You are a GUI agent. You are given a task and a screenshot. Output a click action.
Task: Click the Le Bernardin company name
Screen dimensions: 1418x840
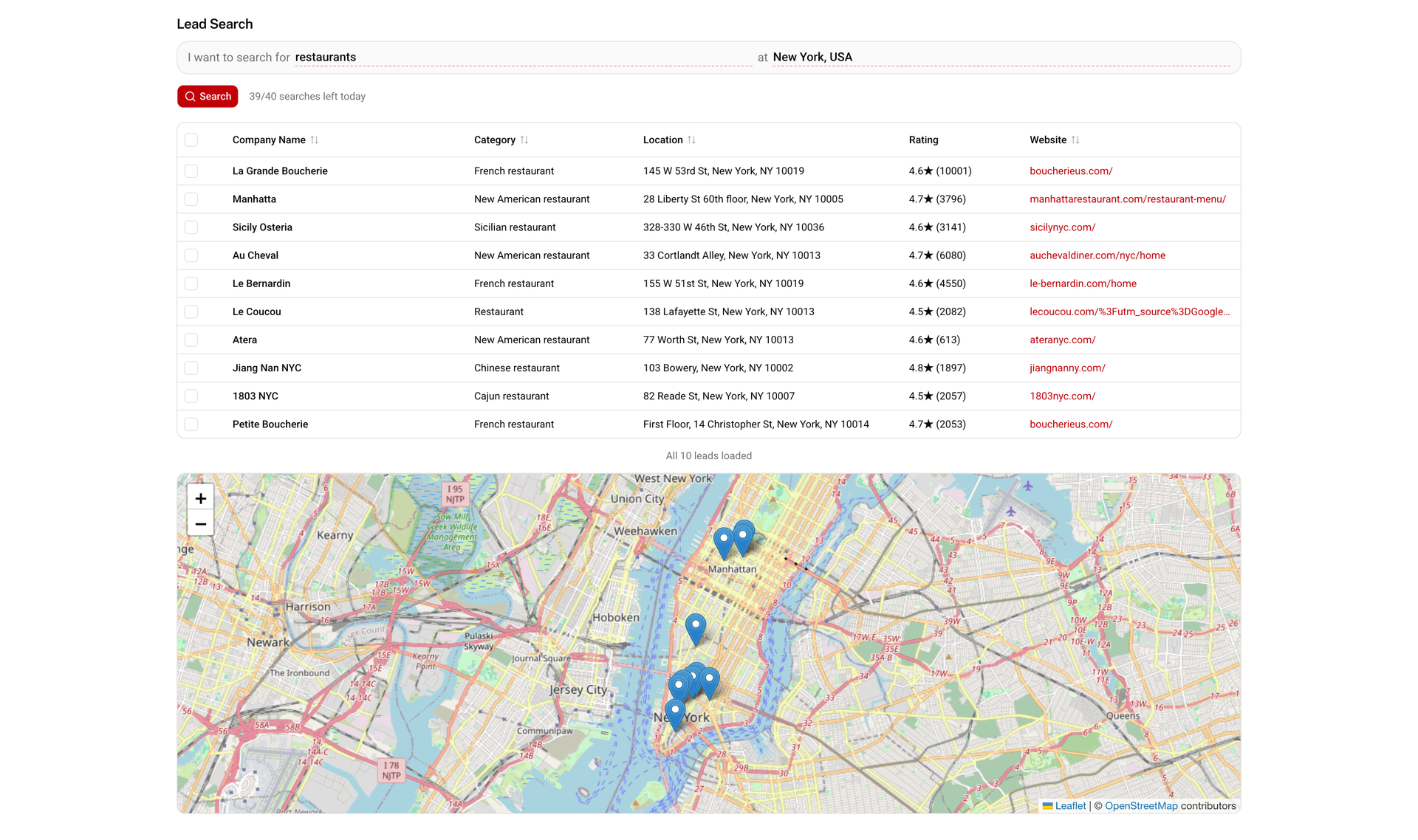(261, 283)
